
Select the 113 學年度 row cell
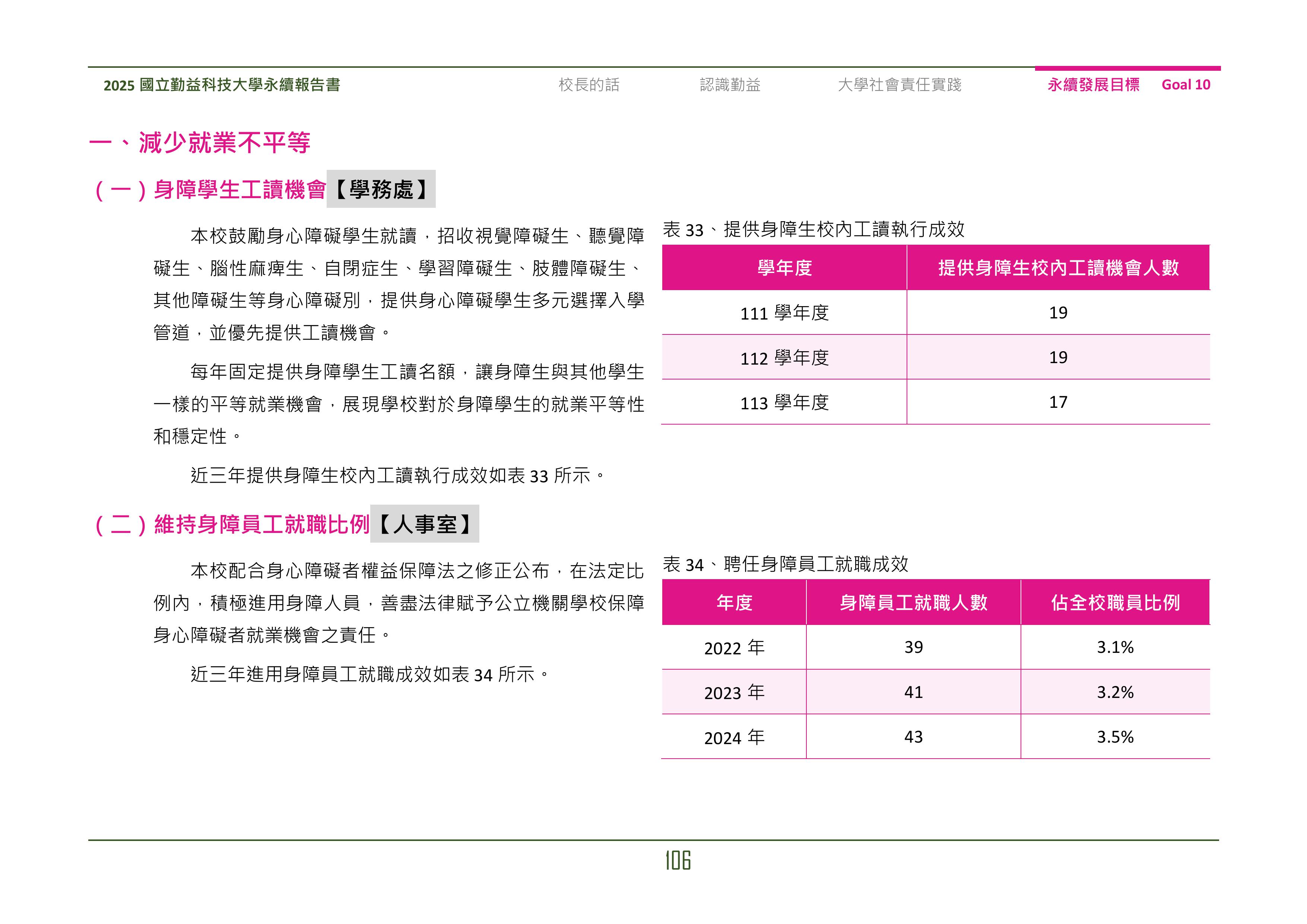(784, 403)
